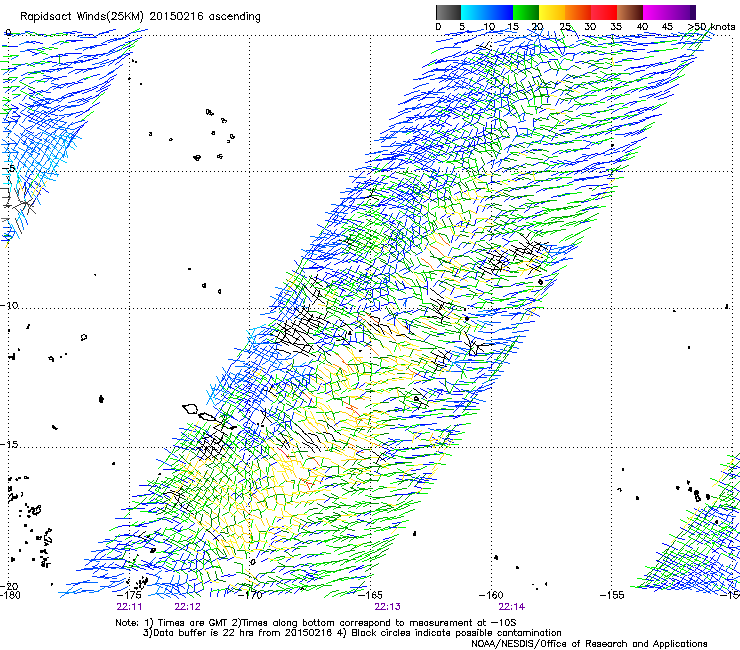Select the '>50 knots' legend label
This screenshot has height=650, width=740.
[x=711, y=27]
